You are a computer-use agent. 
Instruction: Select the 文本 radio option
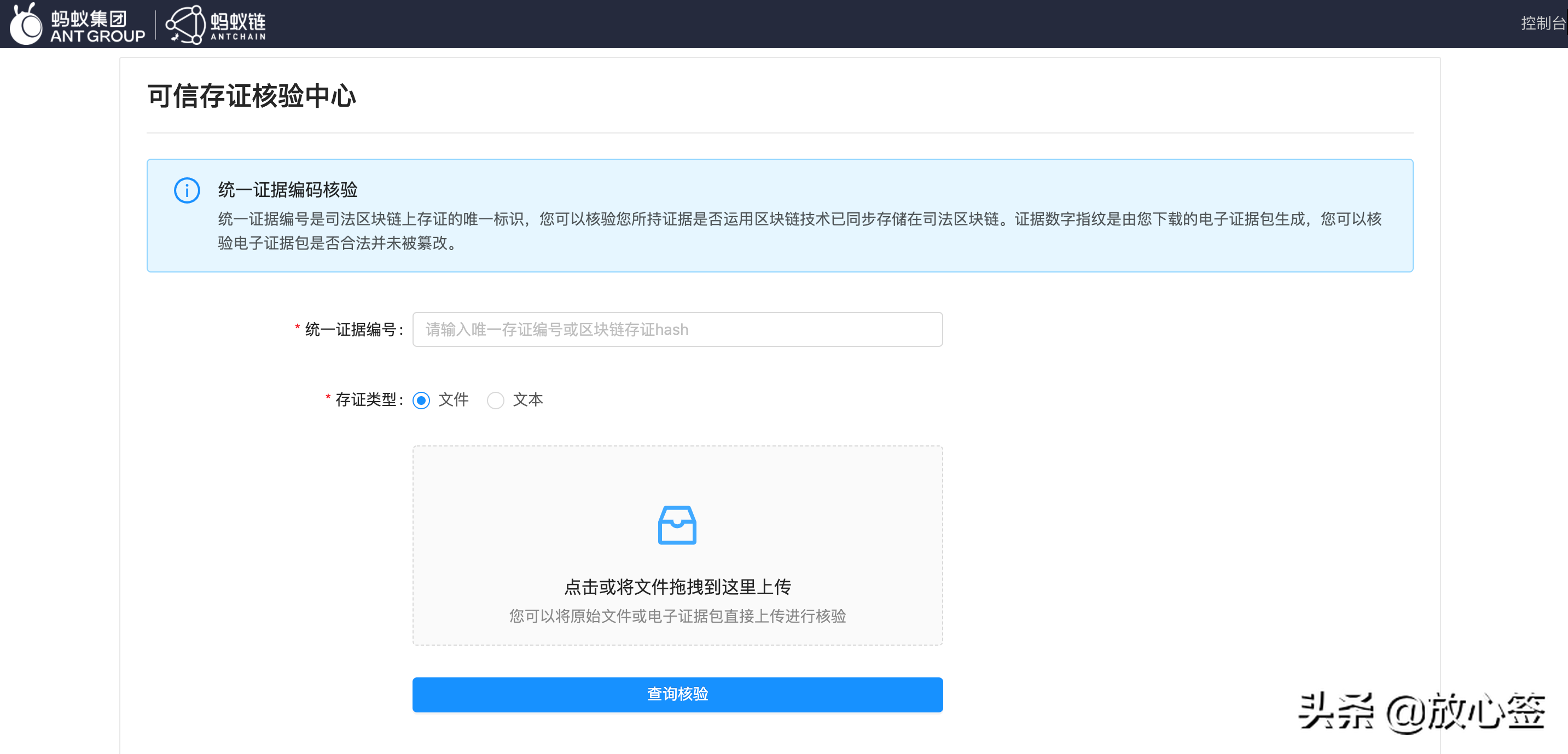click(496, 401)
